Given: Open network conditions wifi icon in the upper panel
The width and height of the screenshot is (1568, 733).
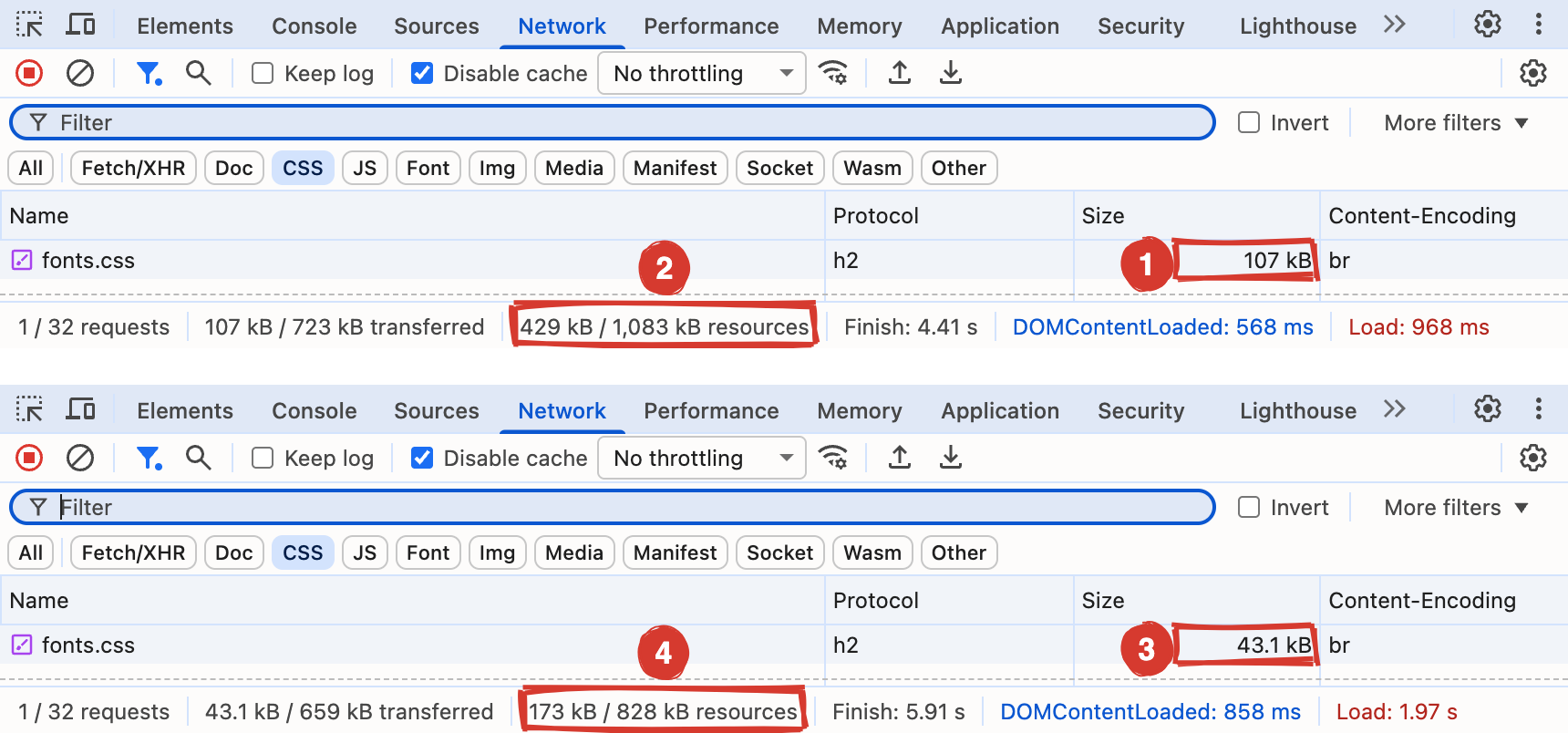Looking at the screenshot, I should (833, 73).
